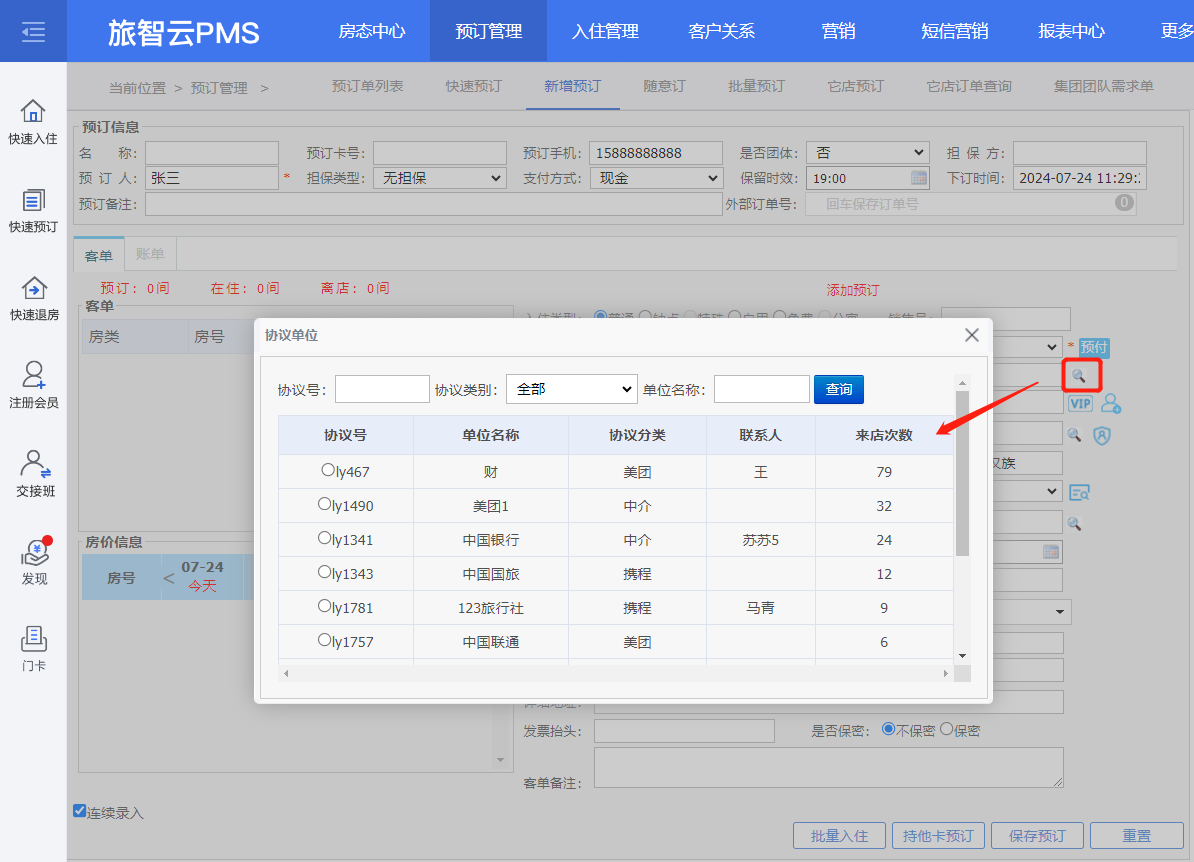Open 门卡 door card icon
This screenshot has height=862, width=1194.
[x=34, y=640]
